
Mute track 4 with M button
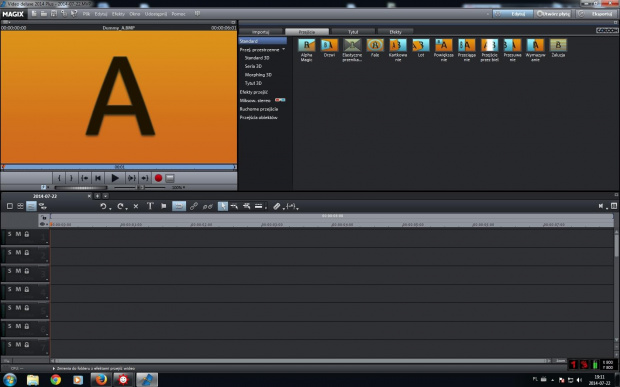pos(18,289)
